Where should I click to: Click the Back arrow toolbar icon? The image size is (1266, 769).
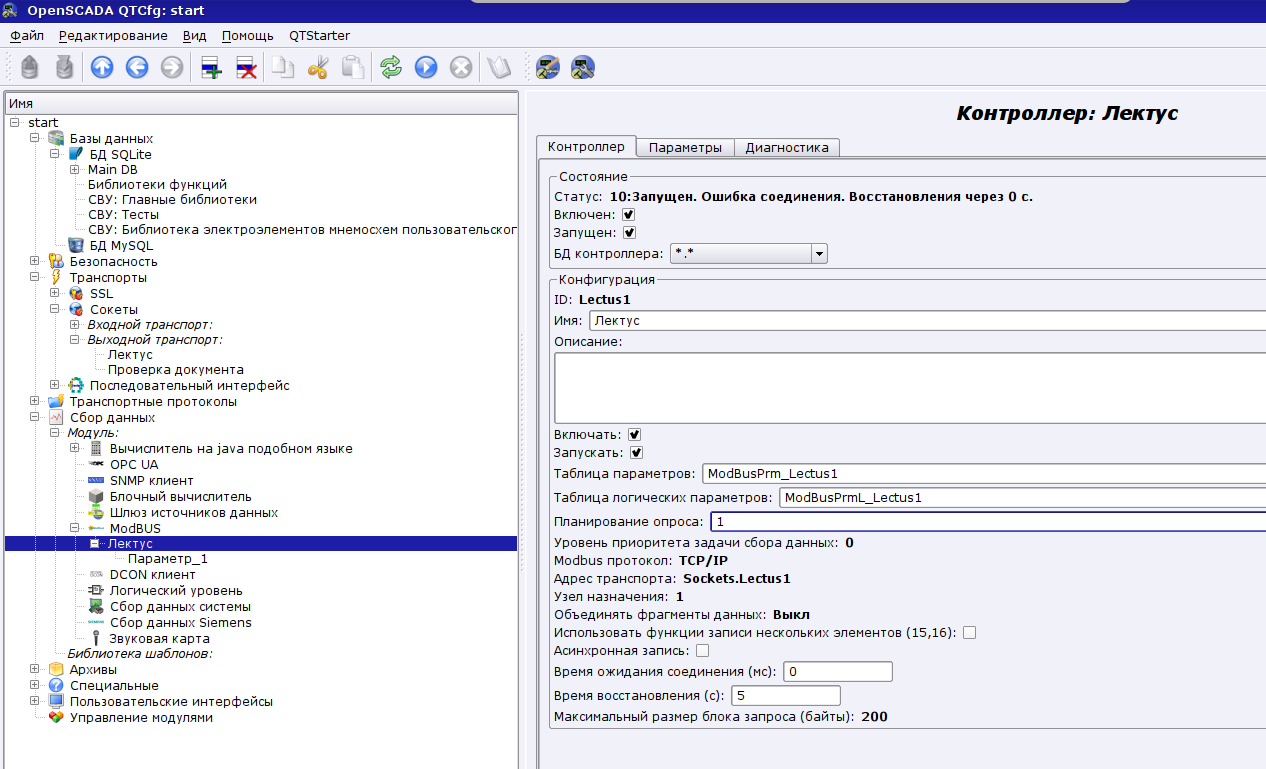(x=137, y=67)
